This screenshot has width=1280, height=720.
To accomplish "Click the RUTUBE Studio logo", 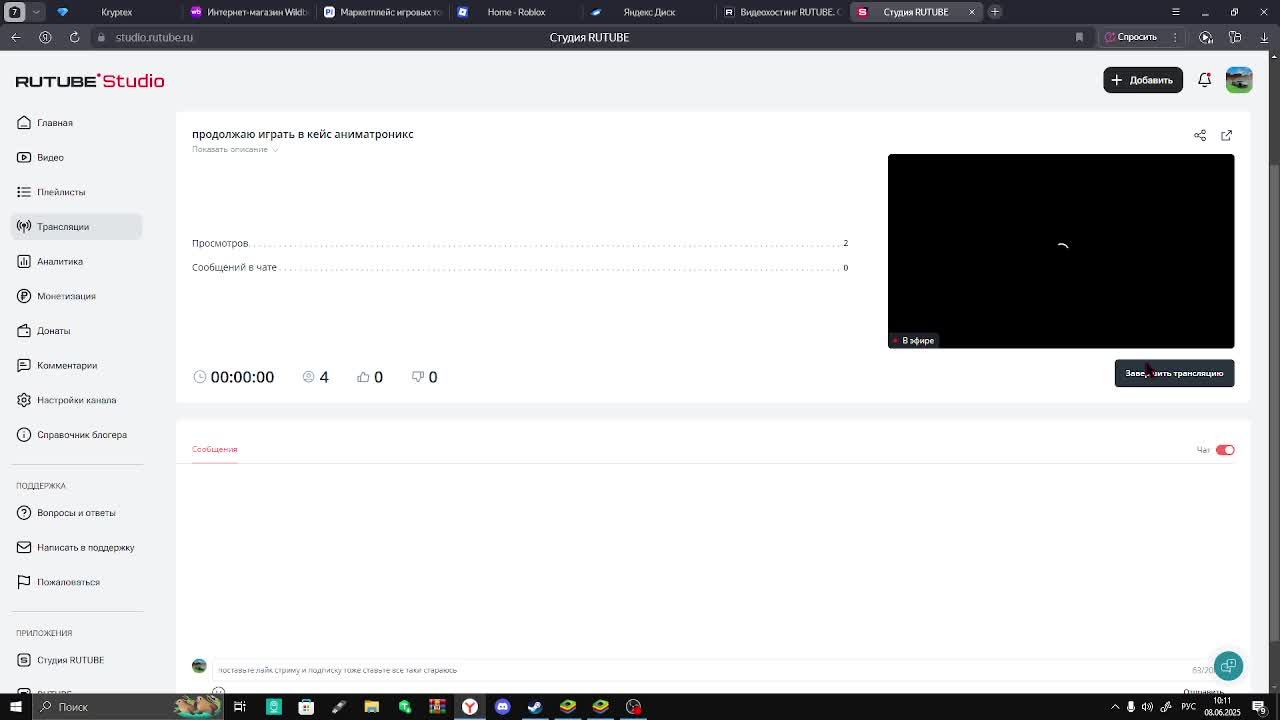I will tap(90, 81).
